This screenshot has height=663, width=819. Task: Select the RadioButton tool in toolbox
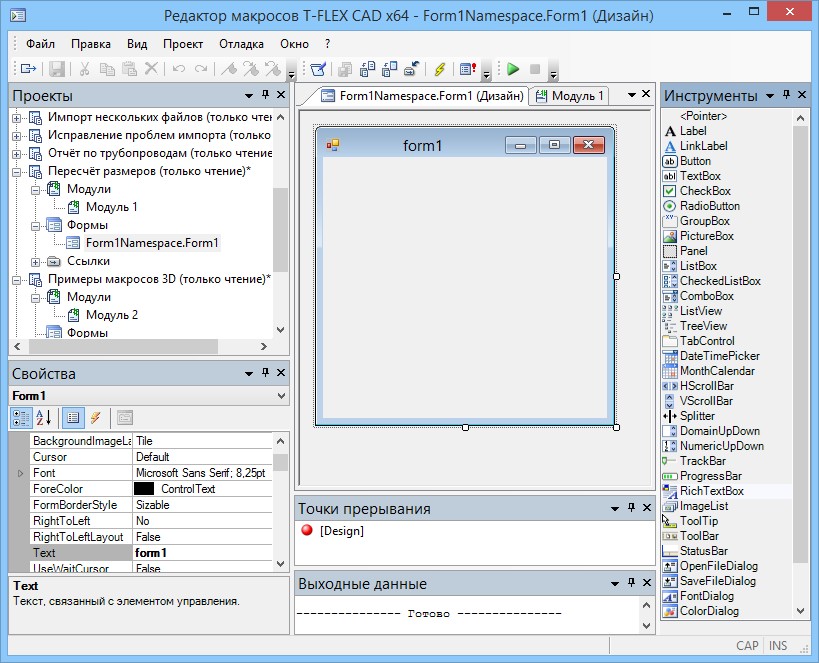710,206
